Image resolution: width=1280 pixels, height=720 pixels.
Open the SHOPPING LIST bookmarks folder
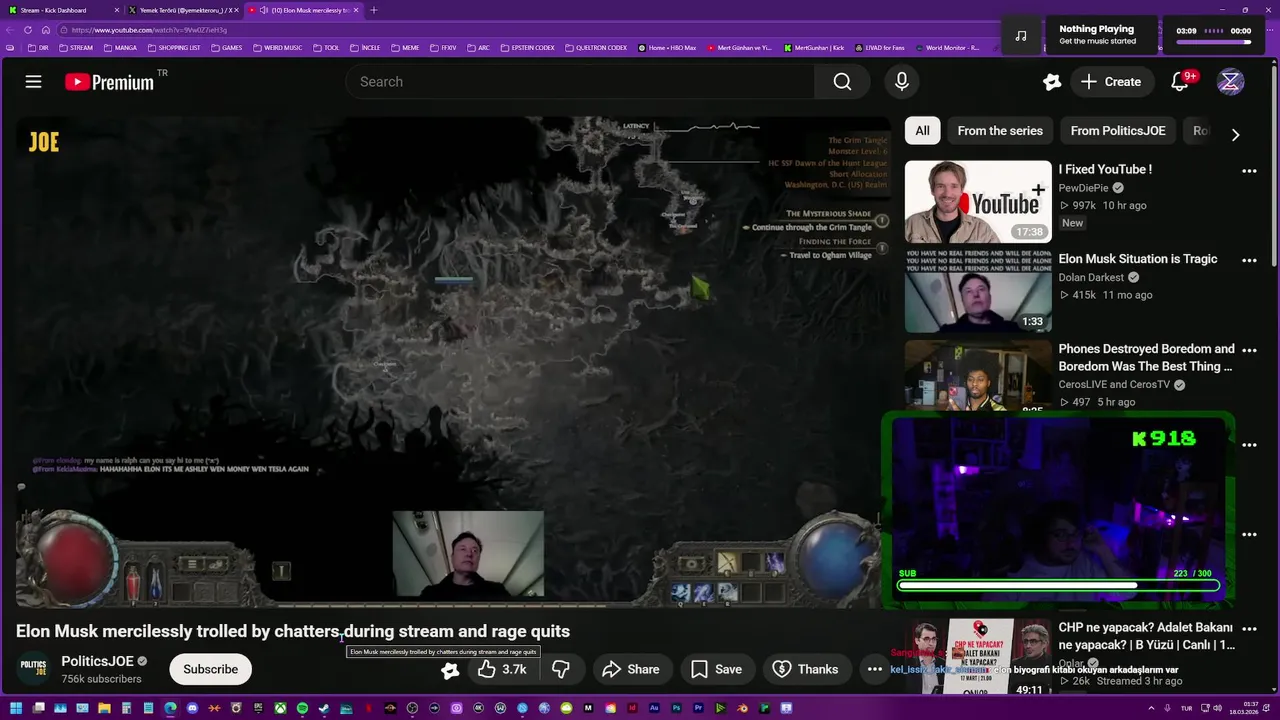174,48
